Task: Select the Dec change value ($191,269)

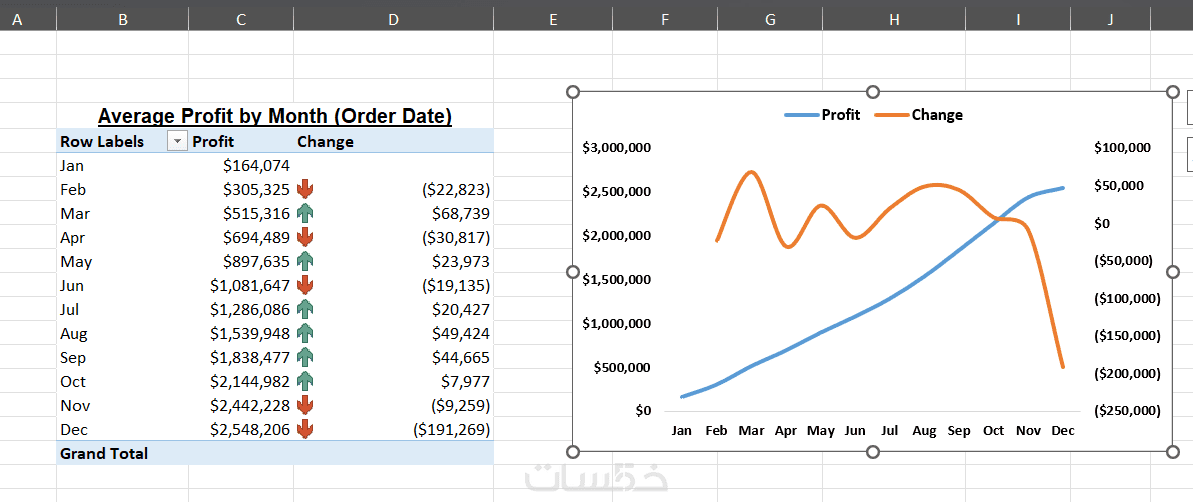Action: coord(451,430)
